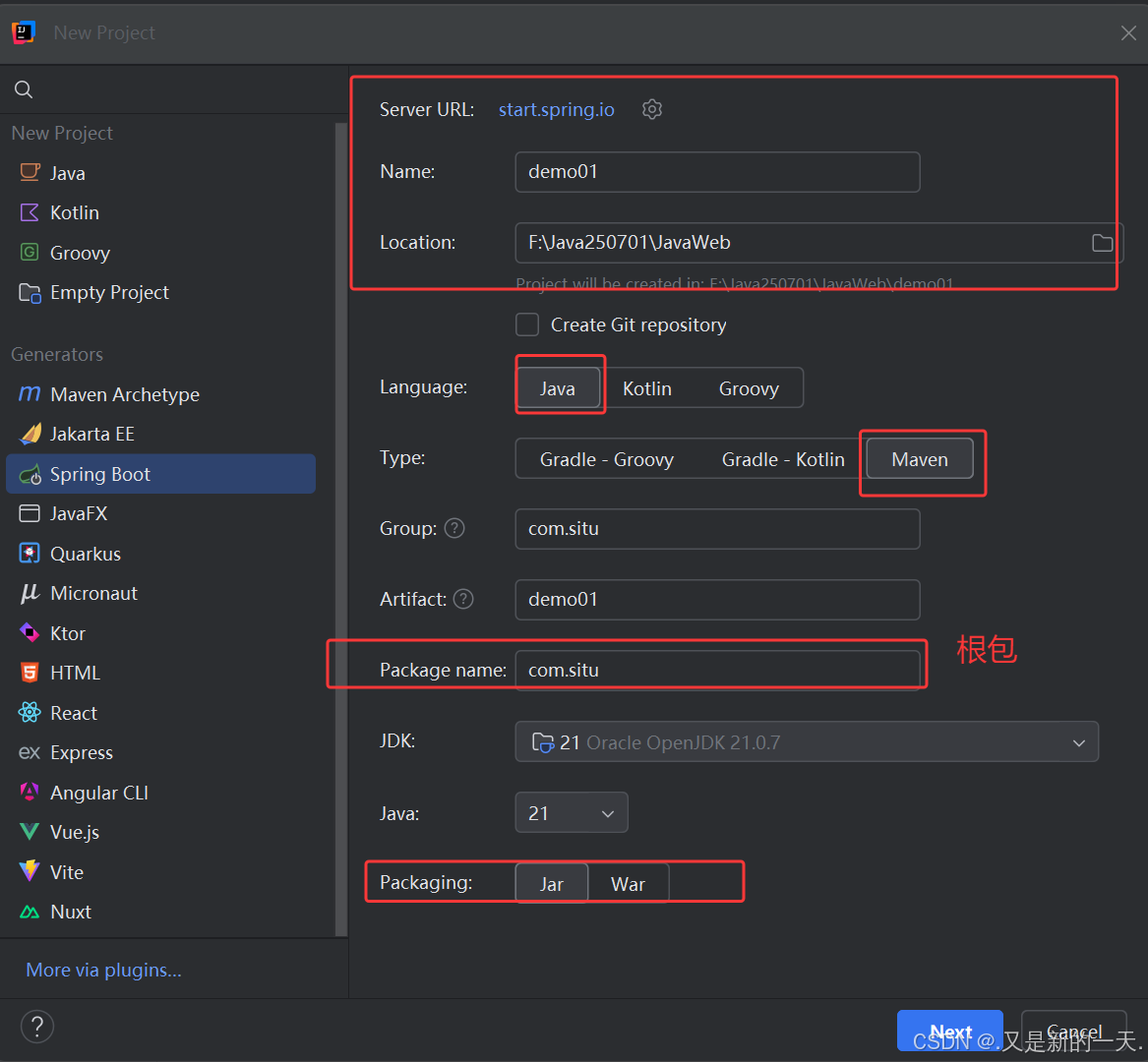The width and height of the screenshot is (1148, 1062).
Task: Click the Vue.js icon
Action: [30, 832]
